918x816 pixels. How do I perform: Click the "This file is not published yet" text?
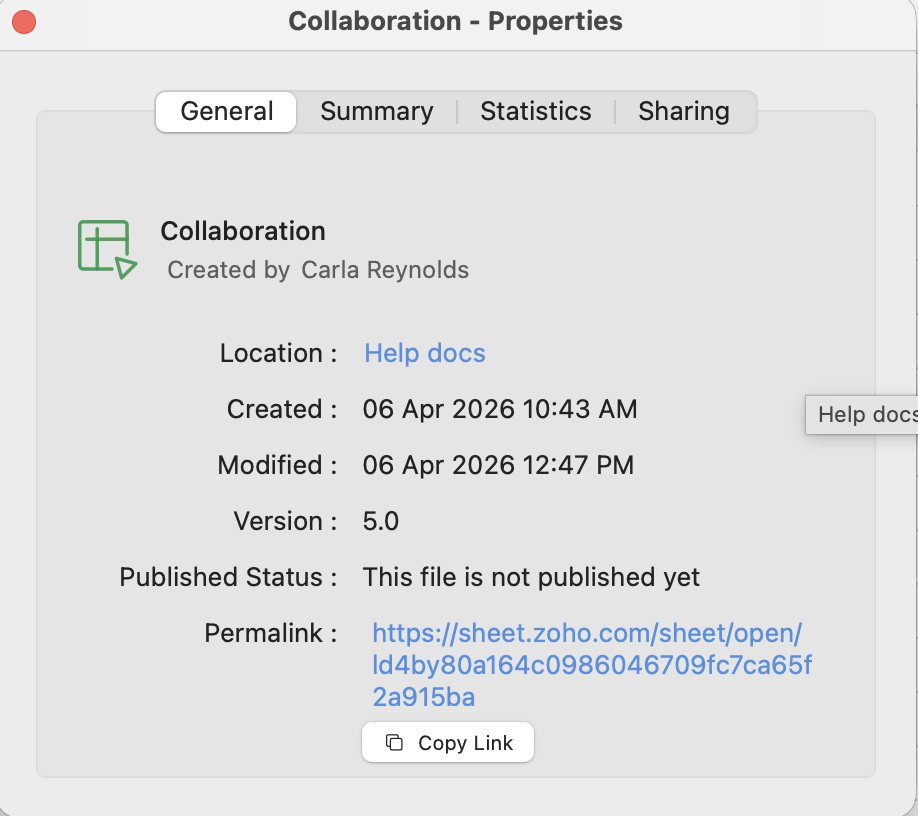(531, 577)
